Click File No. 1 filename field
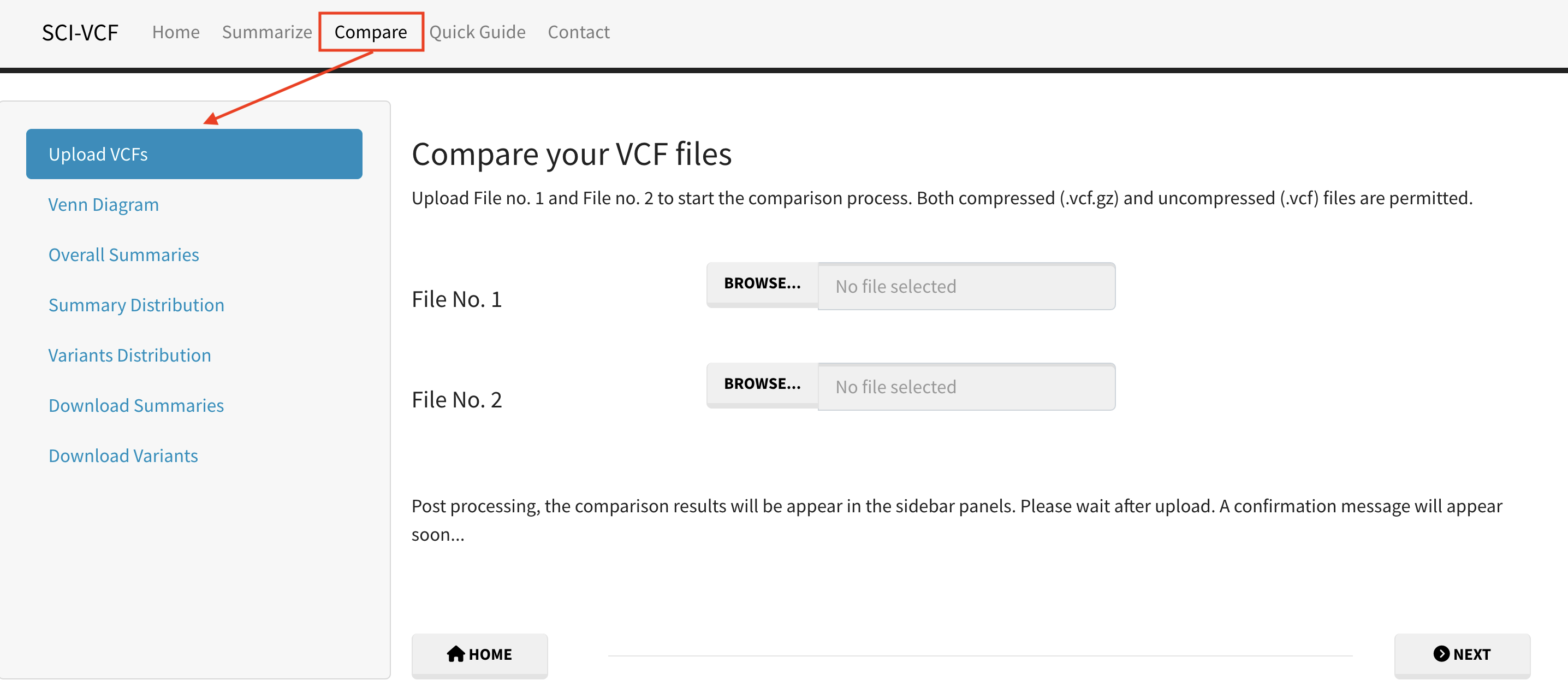 pos(966,286)
